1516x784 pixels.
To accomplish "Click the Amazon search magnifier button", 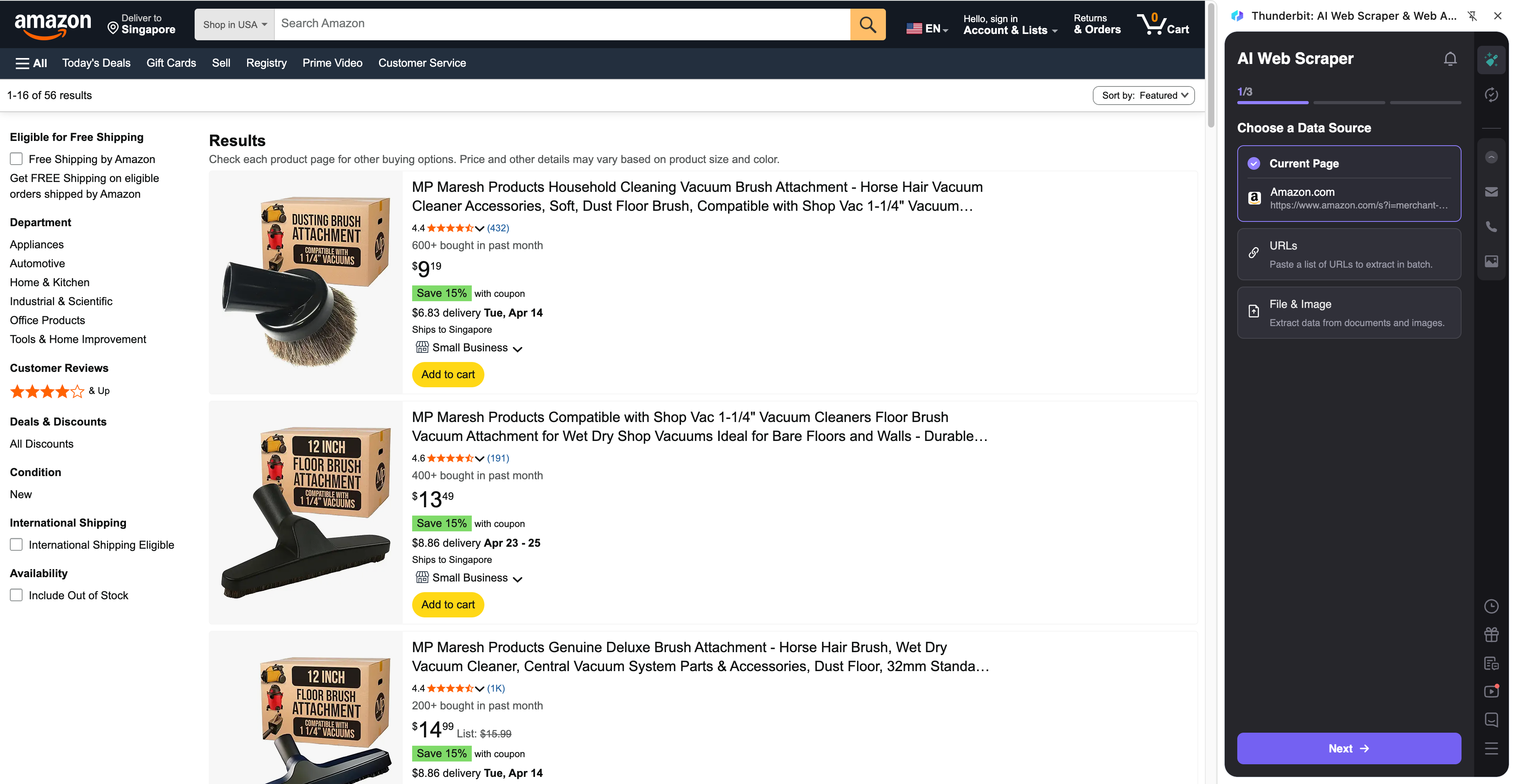I will pos(867,24).
